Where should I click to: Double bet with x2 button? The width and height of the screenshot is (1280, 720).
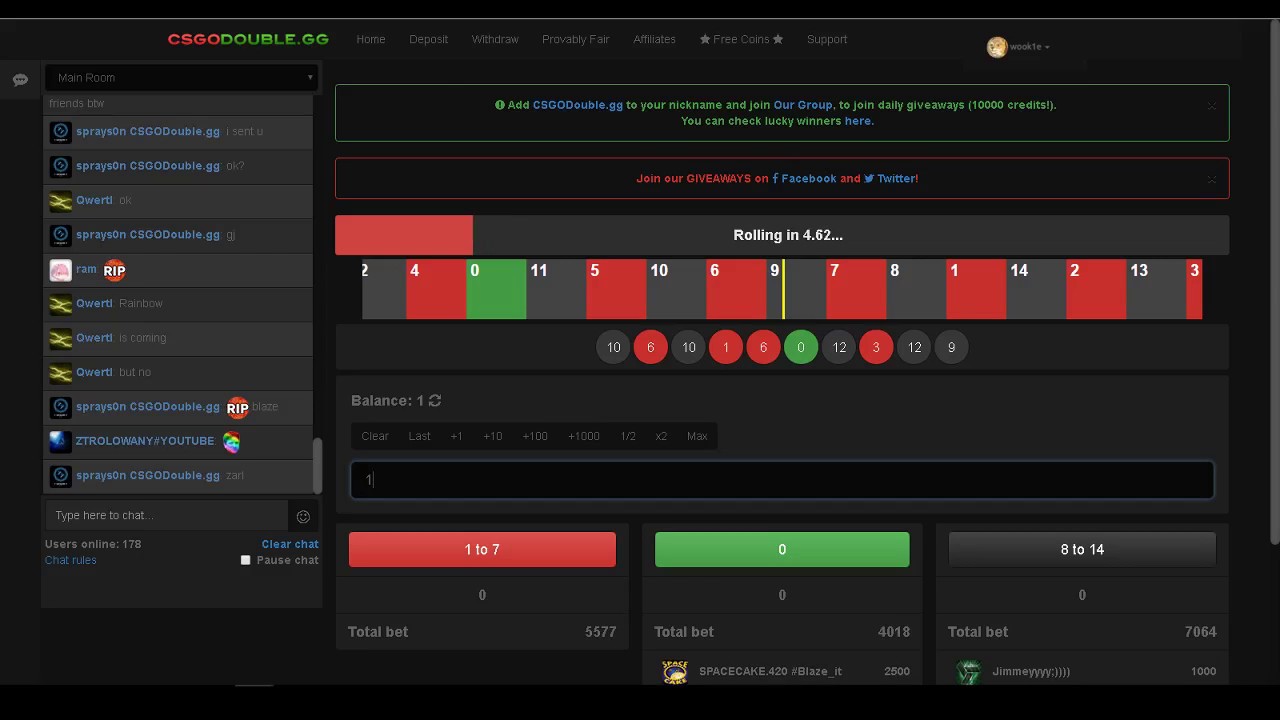click(x=661, y=436)
